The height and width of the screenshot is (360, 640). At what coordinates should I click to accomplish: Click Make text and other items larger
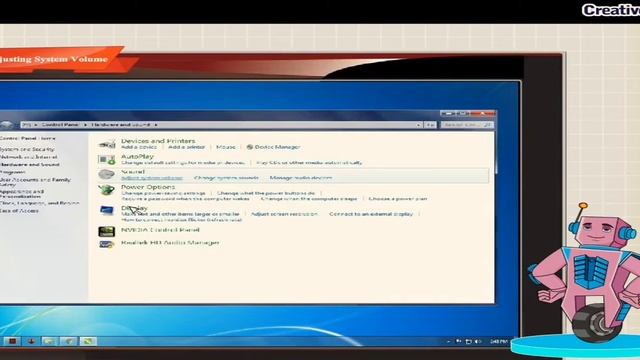tap(180, 214)
